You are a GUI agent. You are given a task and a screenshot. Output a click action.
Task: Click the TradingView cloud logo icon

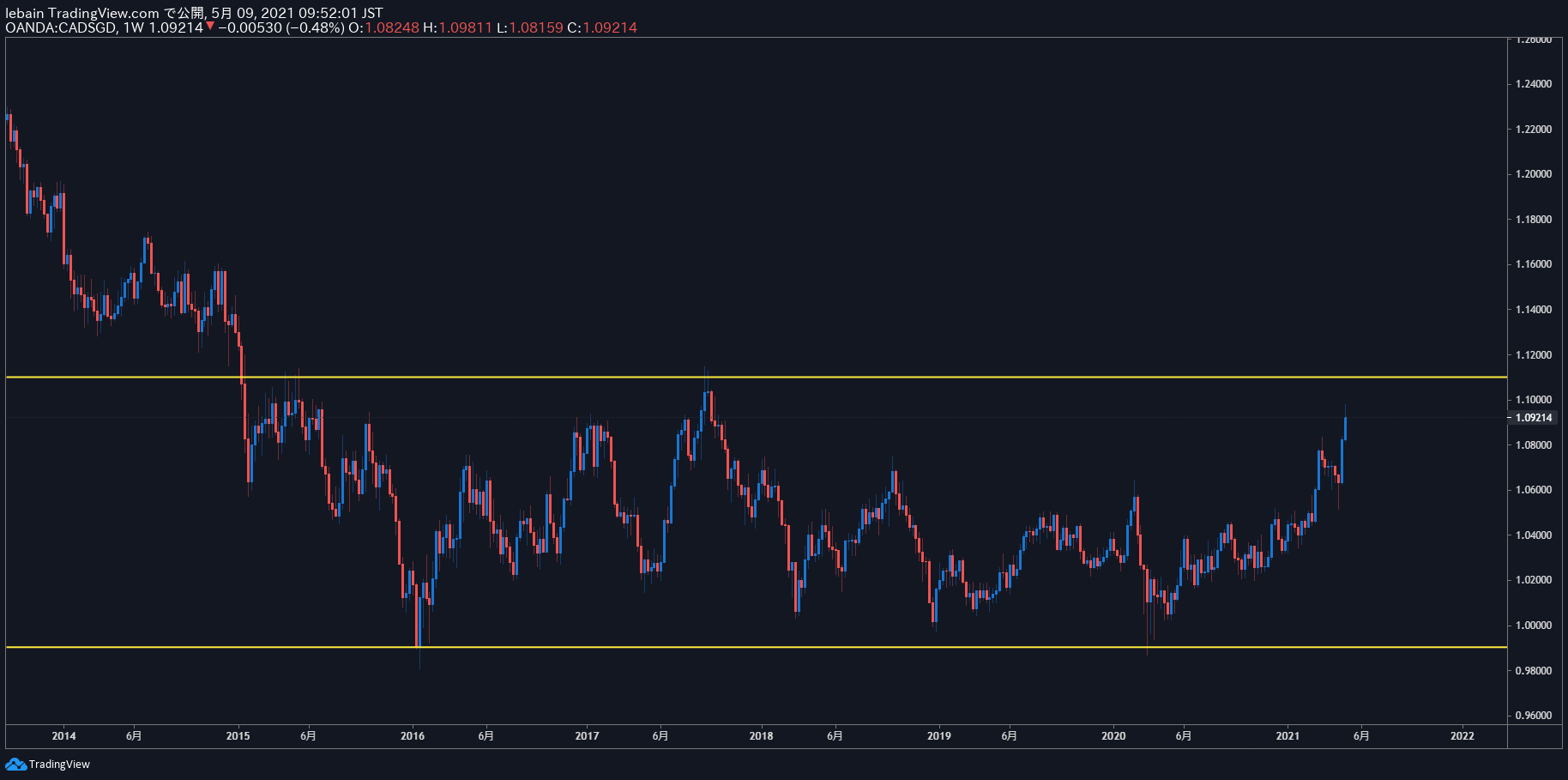(x=15, y=764)
